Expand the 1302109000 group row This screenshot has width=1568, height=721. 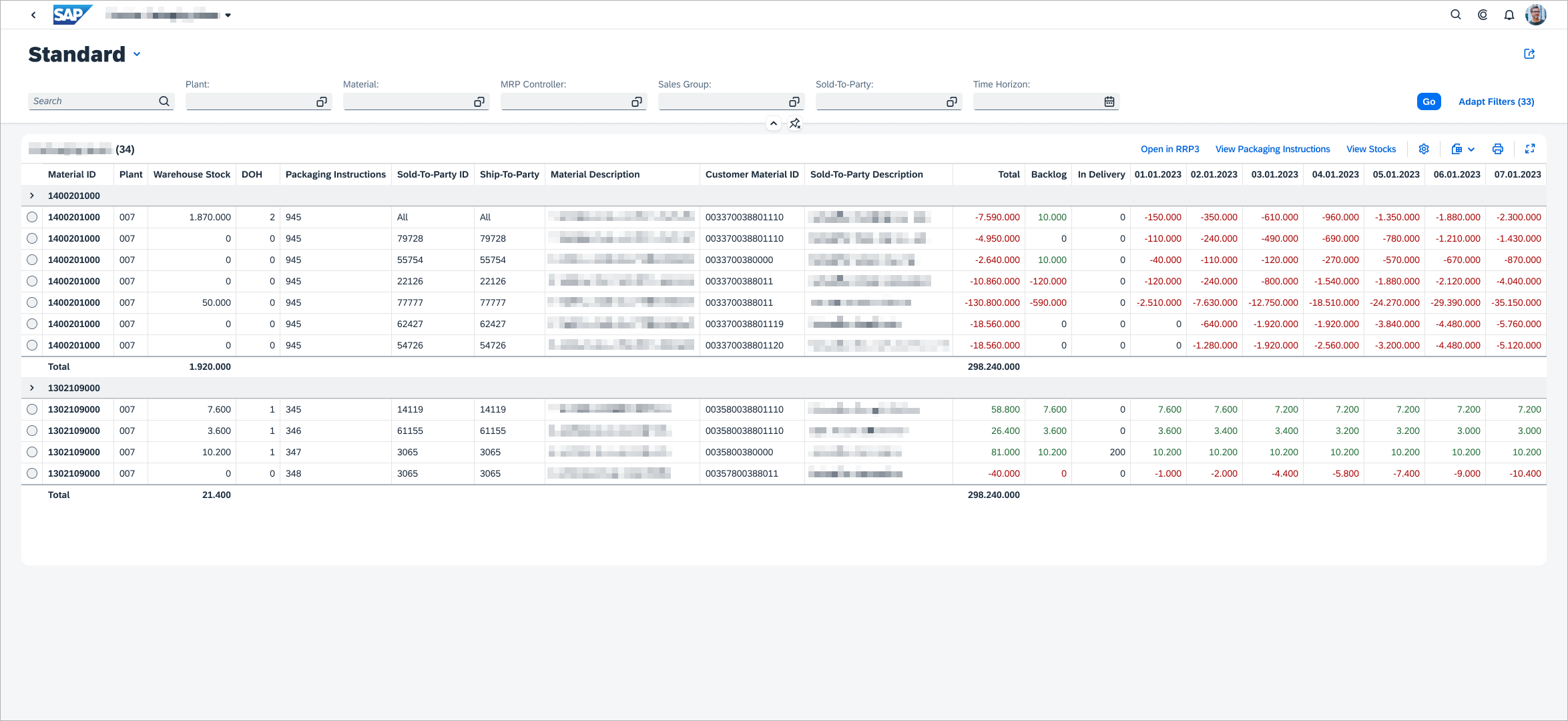point(32,388)
